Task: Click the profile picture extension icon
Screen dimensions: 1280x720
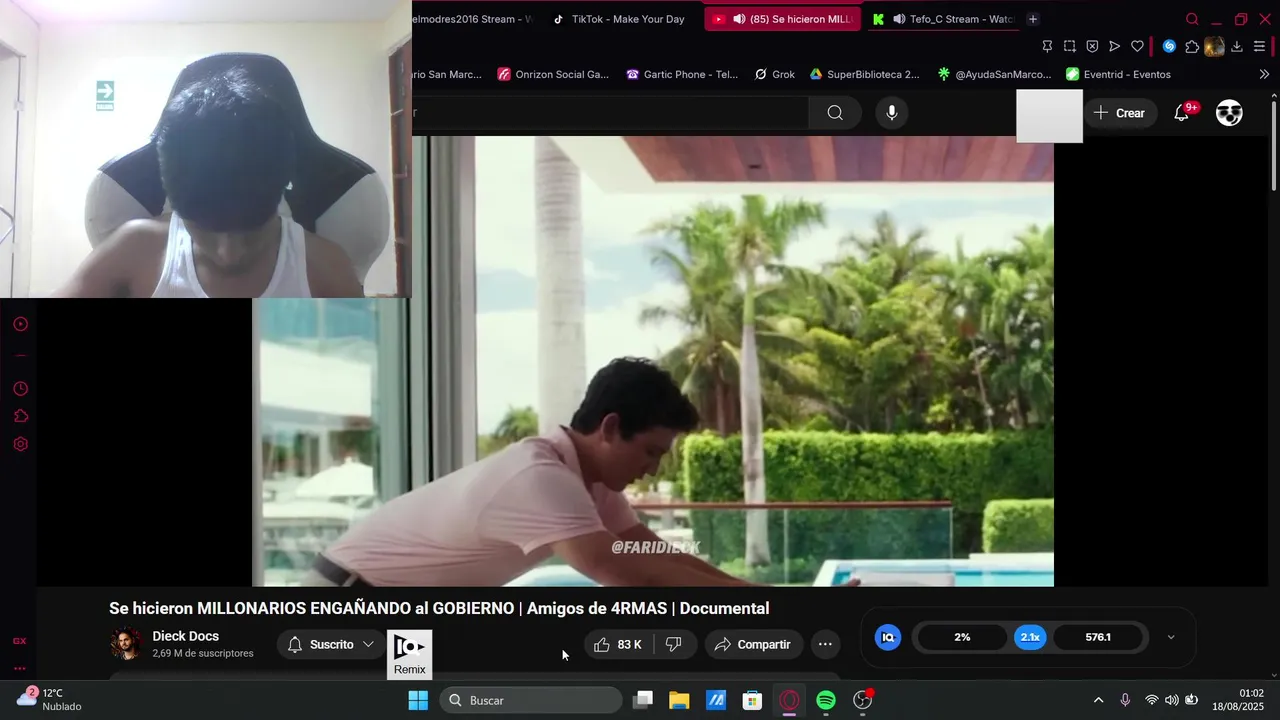Action: pyautogui.click(x=1214, y=46)
